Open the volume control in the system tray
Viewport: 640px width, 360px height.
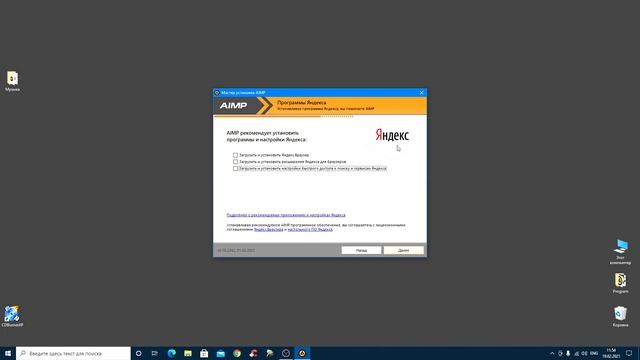tap(584, 353)
